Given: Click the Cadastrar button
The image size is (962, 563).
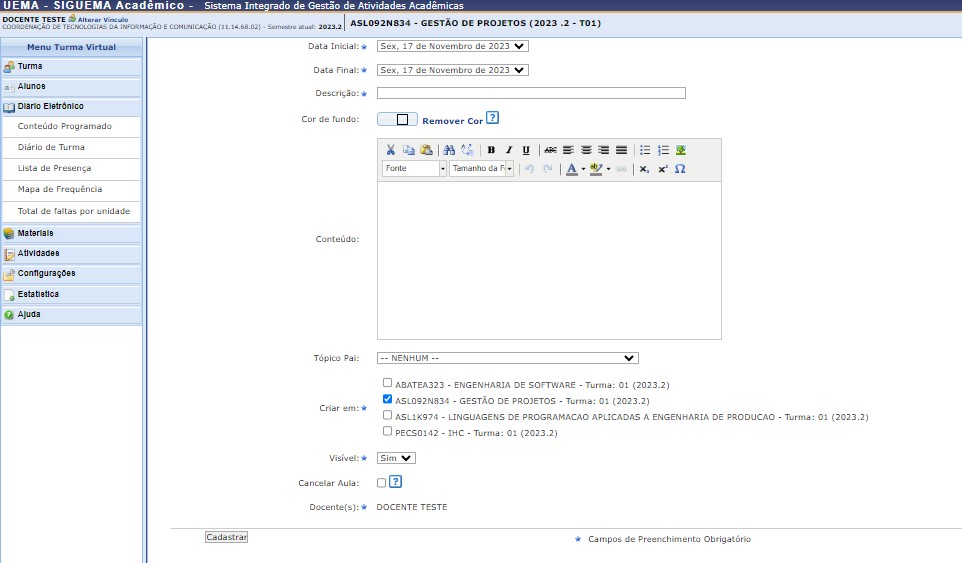Looking at the screenshot, I should [x=226, y=537].
